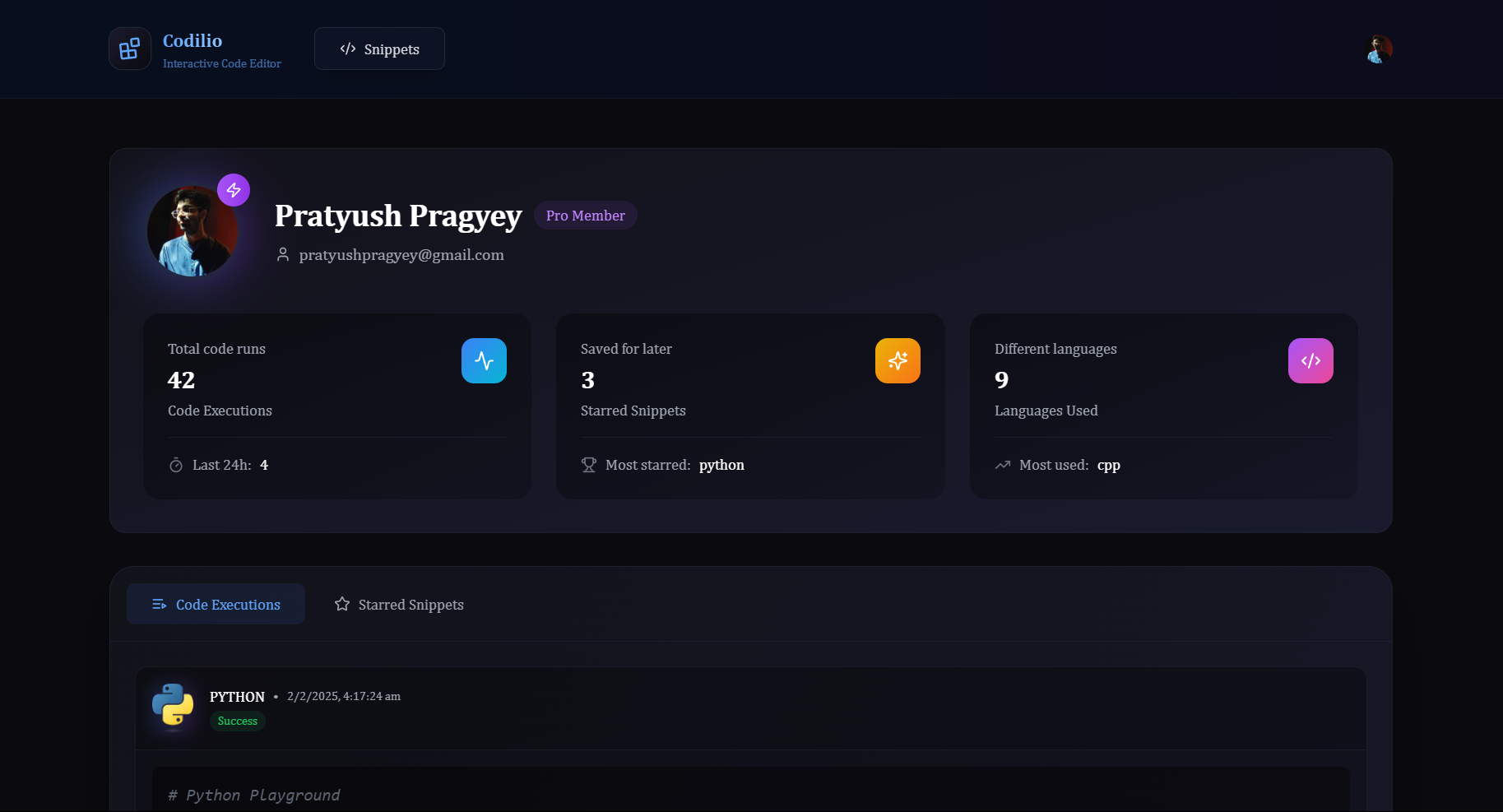Click the Success status badge
Viewport: 1503px width, 812px height.
pos(237,721)
